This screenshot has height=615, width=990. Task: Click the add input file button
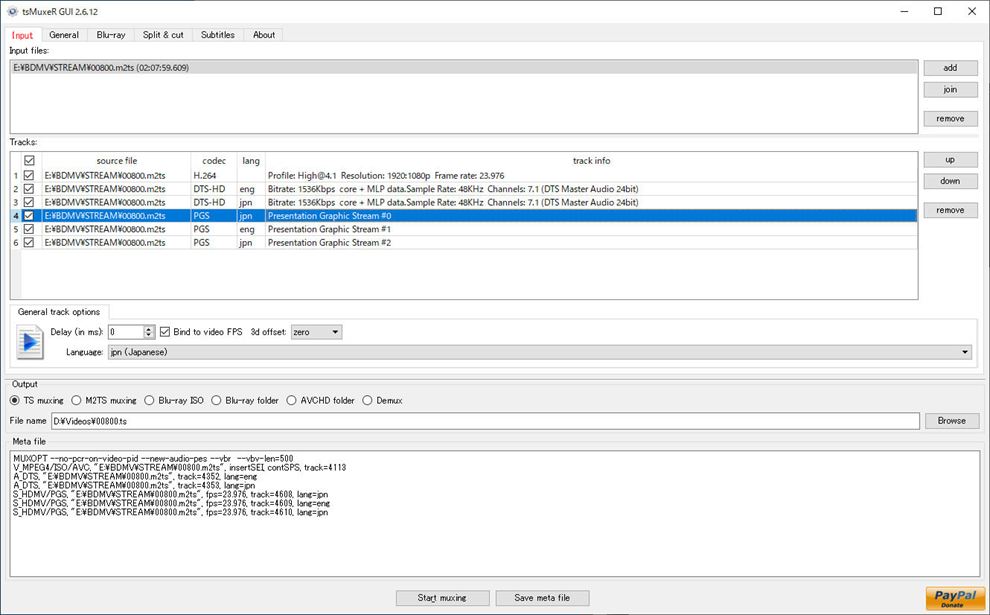[950, 68]
